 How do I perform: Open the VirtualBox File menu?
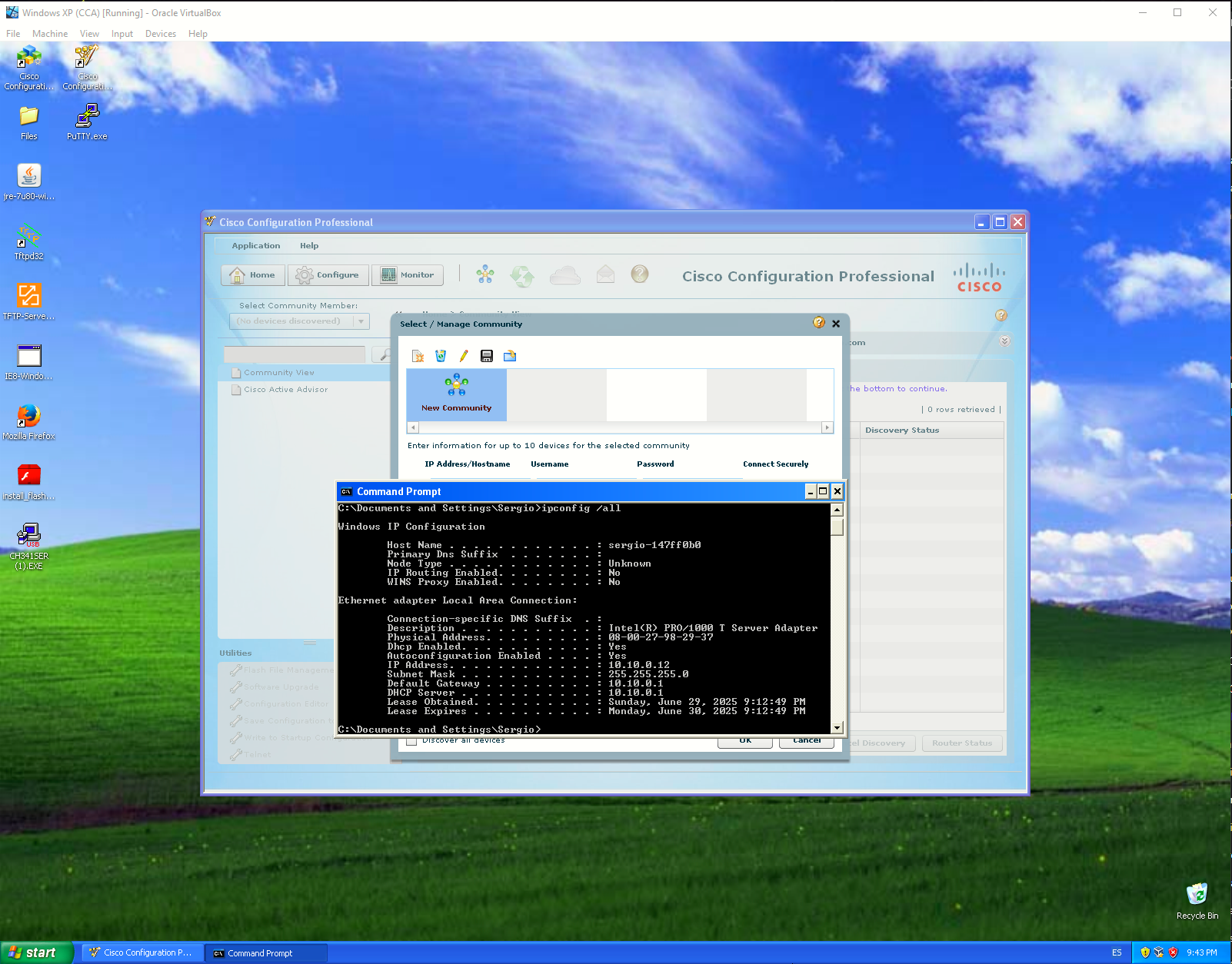click(x=13, y=34)
